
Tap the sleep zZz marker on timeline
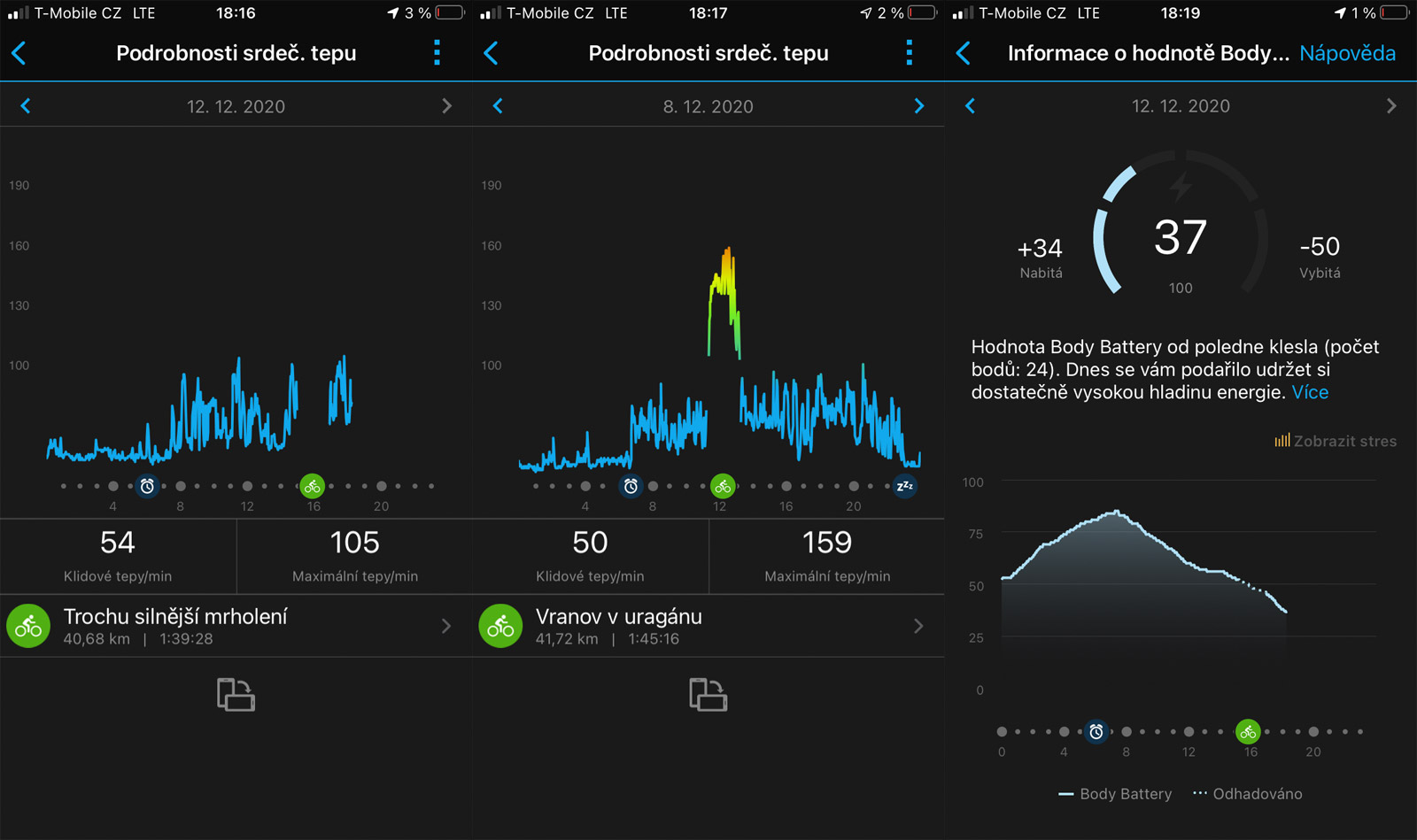tap(904, 486)
